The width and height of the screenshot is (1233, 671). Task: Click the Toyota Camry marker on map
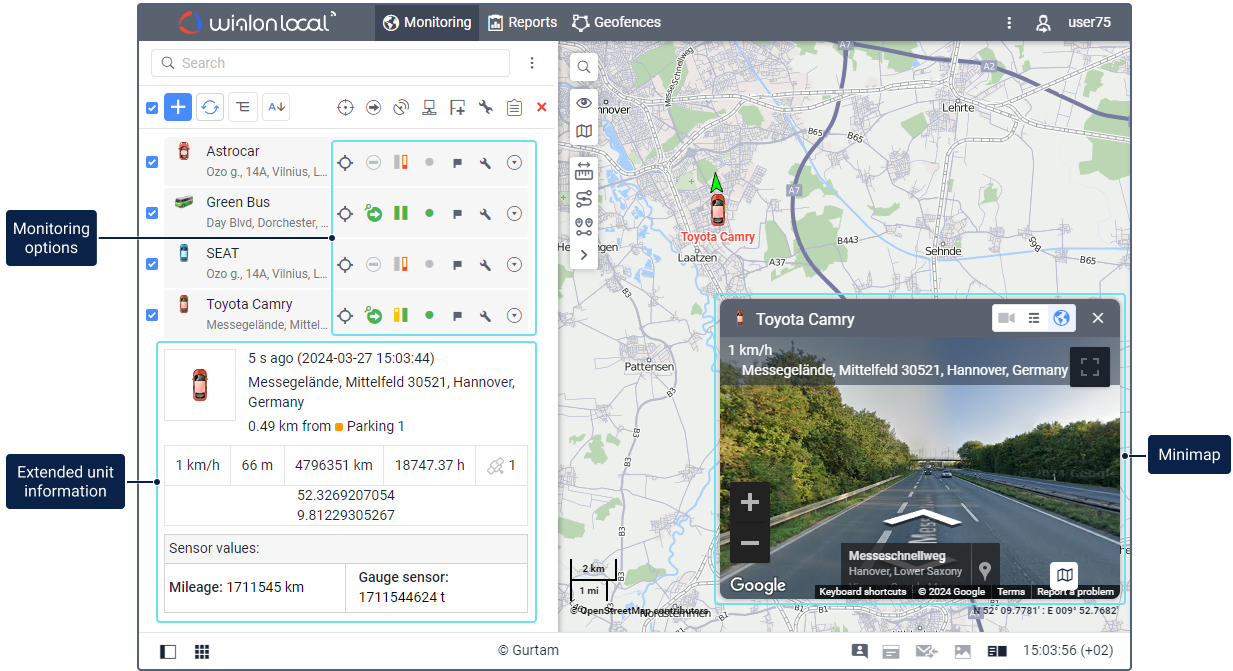tap(717, 209)
